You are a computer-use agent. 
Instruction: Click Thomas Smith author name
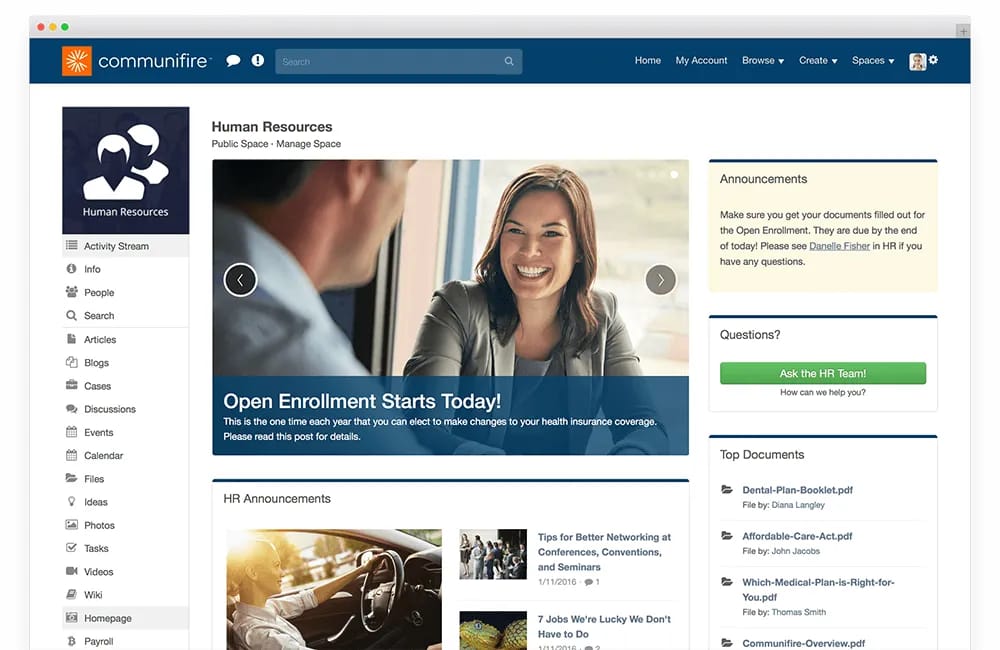[798, 612]
